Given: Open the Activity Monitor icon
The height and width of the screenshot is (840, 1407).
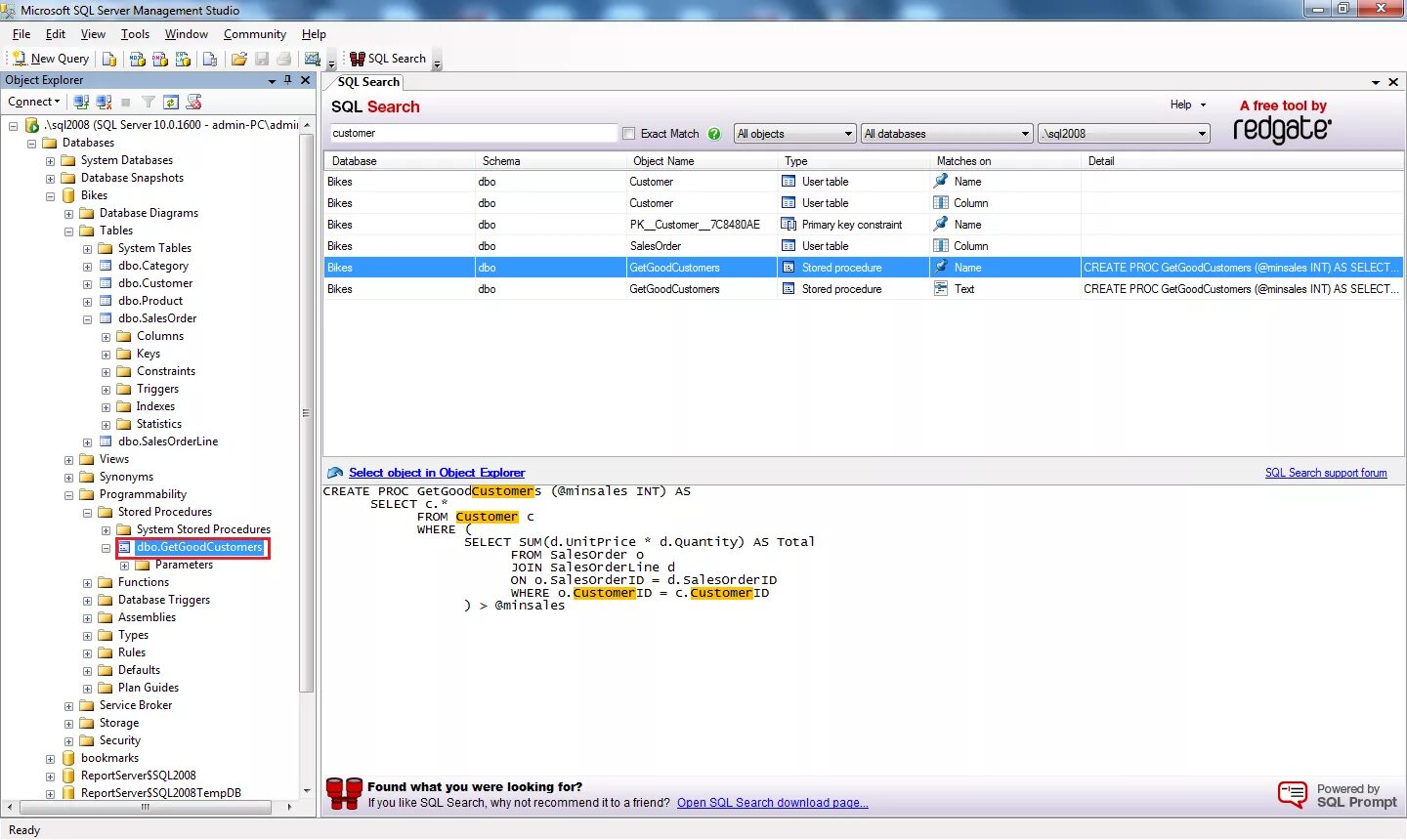Looking at the screenshot, I should (x=313, y=59).
